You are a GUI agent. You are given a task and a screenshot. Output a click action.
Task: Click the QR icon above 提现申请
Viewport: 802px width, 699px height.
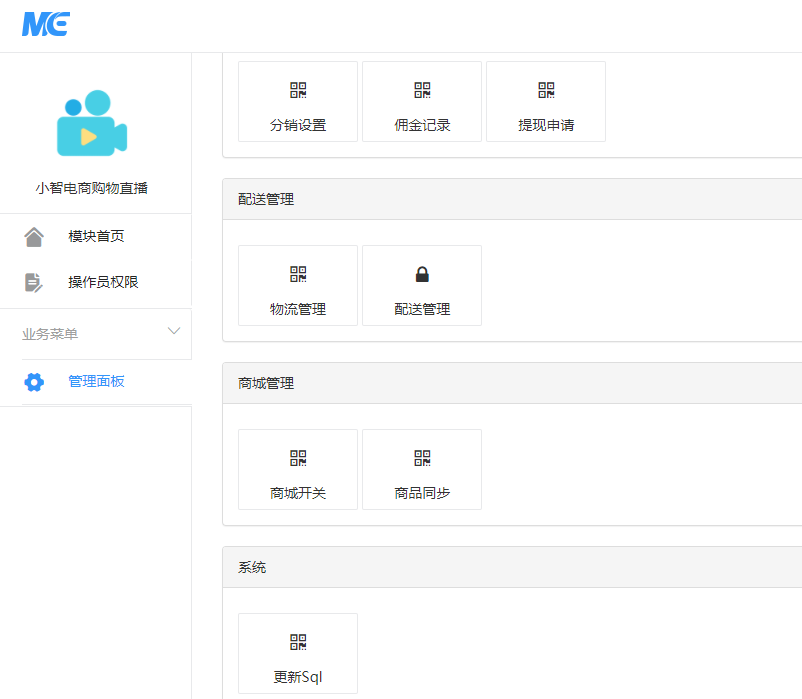(546, 90)
